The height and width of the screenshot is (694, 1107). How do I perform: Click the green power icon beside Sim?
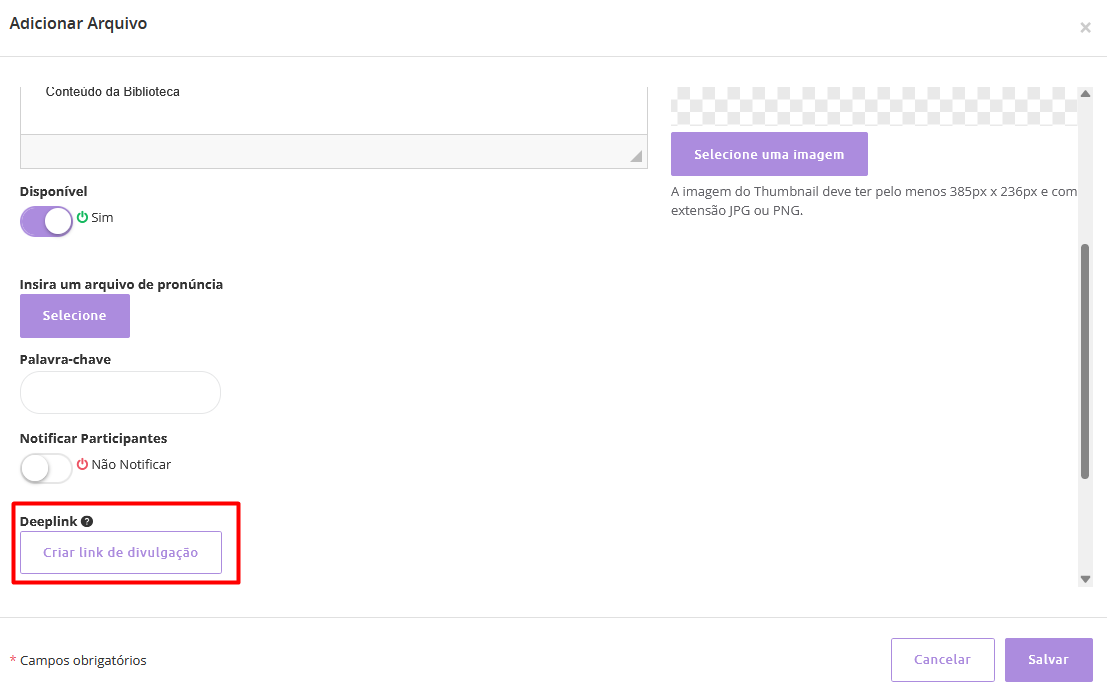coord(82,217)
